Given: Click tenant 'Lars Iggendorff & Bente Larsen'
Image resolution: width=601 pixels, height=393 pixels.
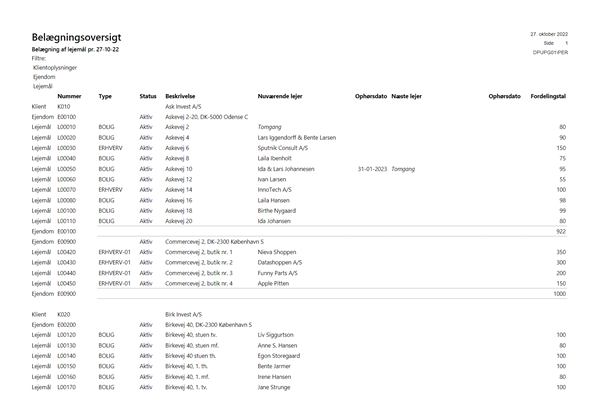Looking at the screenshot, I should 297,138.
